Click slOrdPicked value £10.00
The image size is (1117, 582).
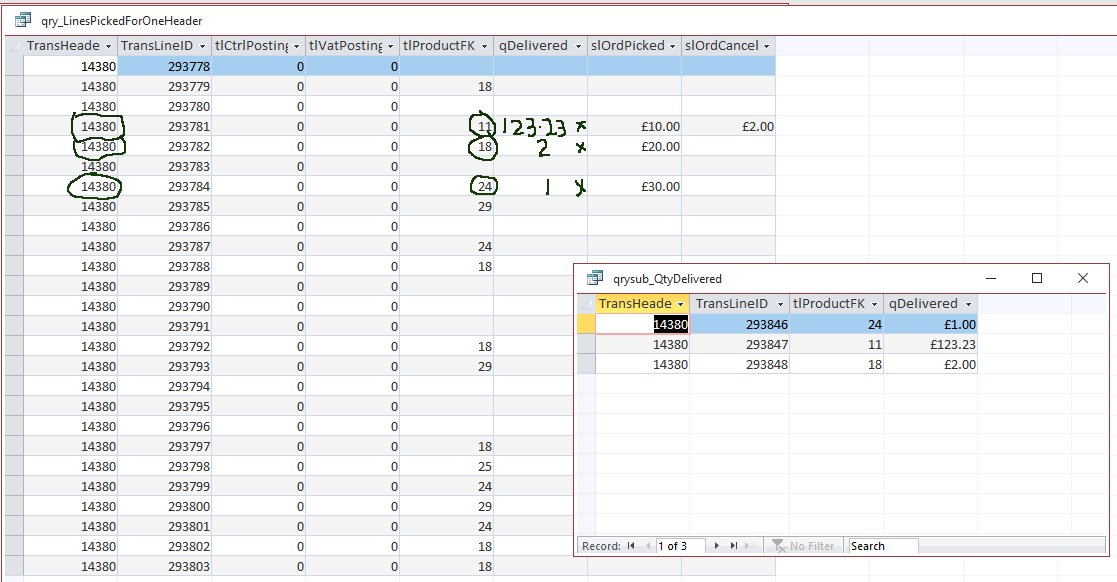click(635, 126)
